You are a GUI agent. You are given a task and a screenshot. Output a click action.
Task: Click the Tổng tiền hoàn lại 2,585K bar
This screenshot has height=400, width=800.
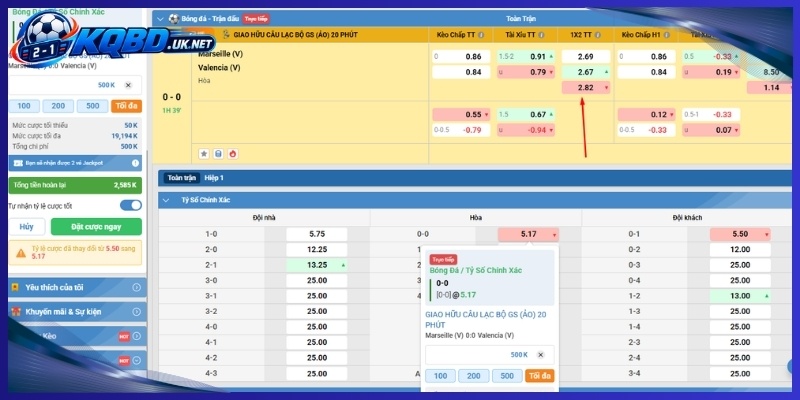pyautogui.click(x=76, y=185)
